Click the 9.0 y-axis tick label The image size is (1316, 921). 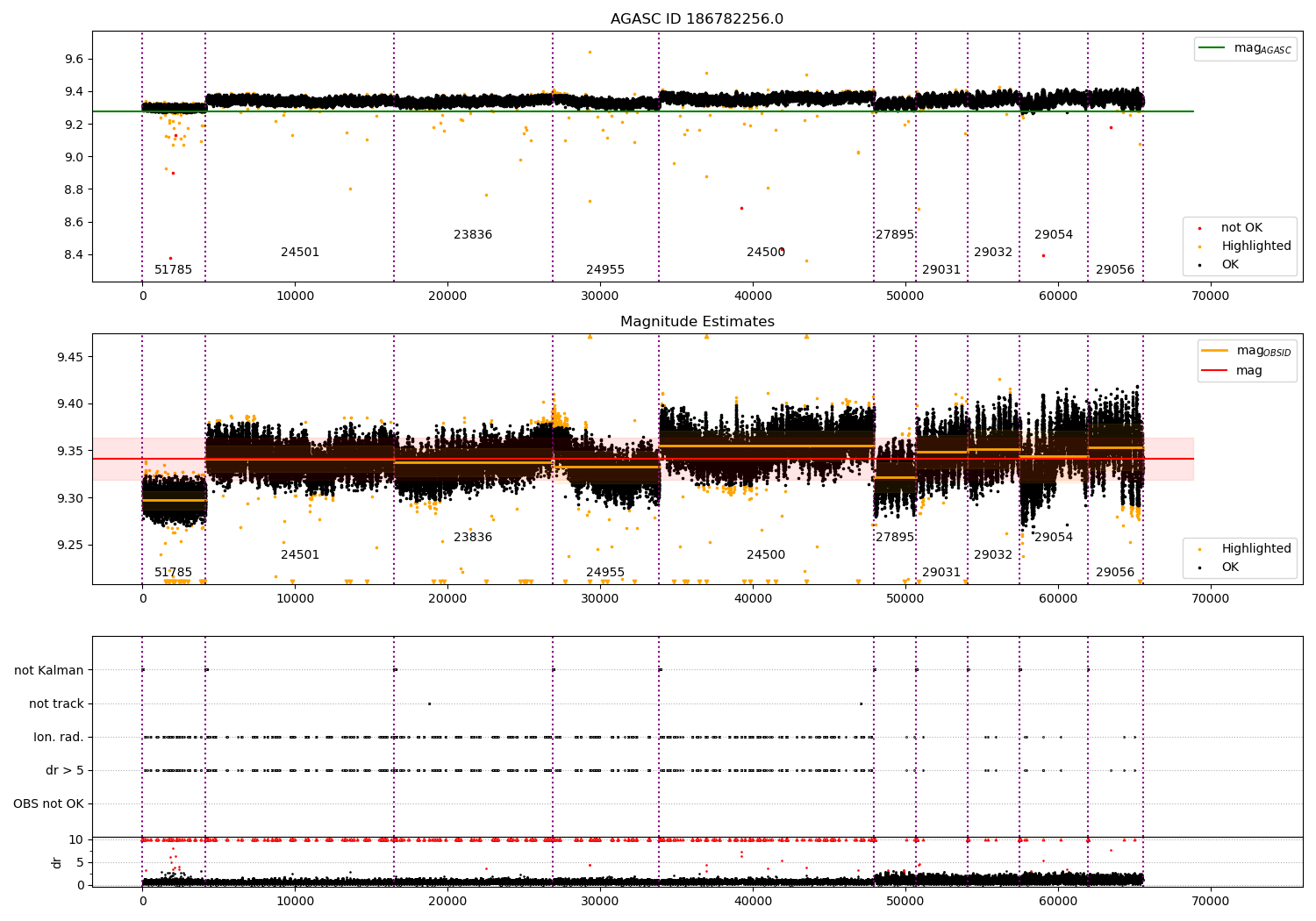point(74,157)
